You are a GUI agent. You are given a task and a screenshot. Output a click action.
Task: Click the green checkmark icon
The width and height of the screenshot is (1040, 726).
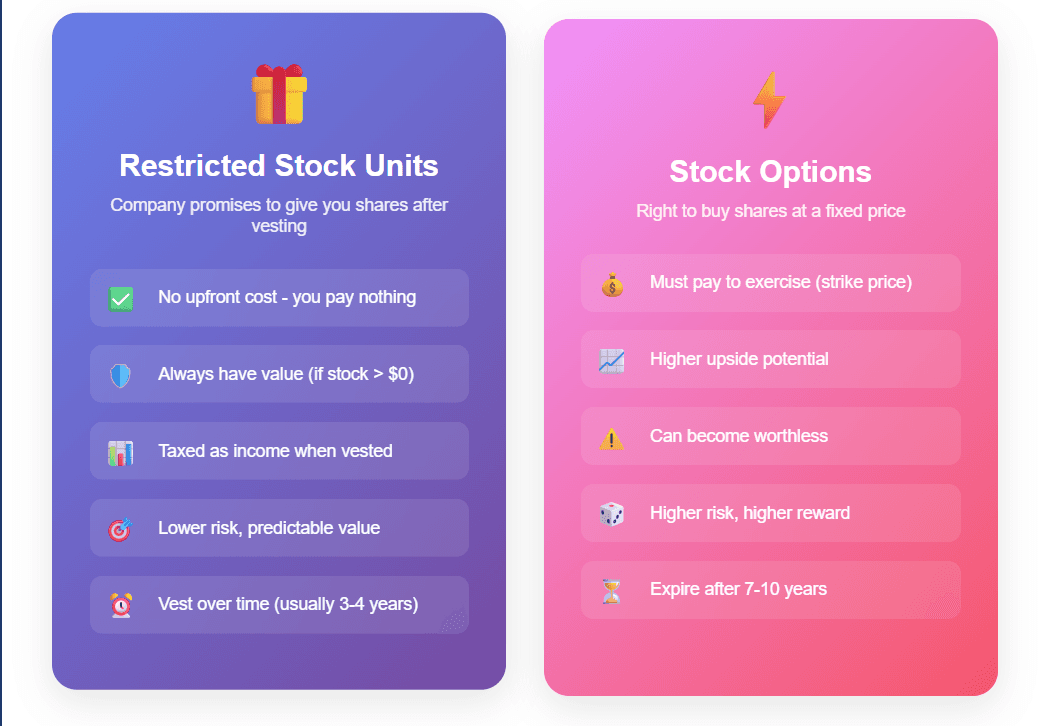click(121, 298)
